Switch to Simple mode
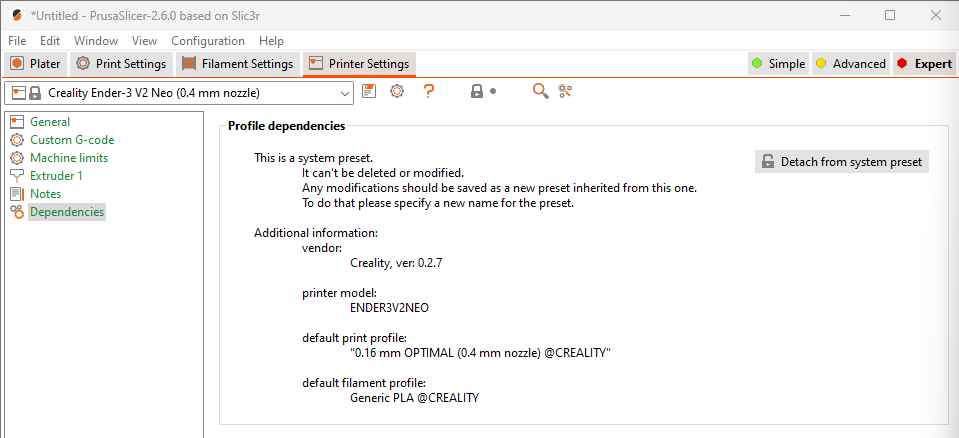The height and width of the screenshot is (438, 959). [778, 64]
